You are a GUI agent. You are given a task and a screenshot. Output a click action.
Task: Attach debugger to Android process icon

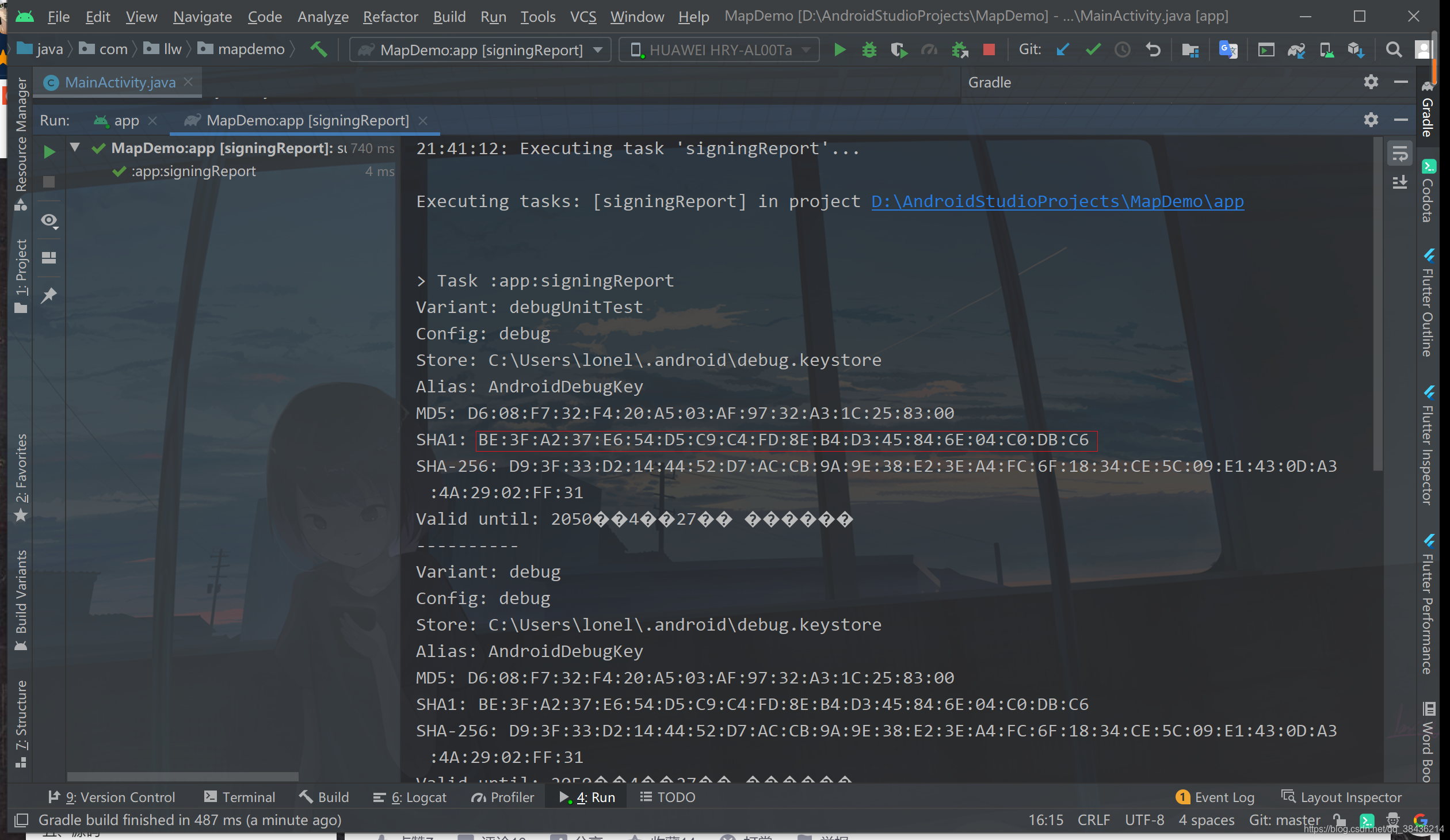pyautogui.click(x=959, y=50)
